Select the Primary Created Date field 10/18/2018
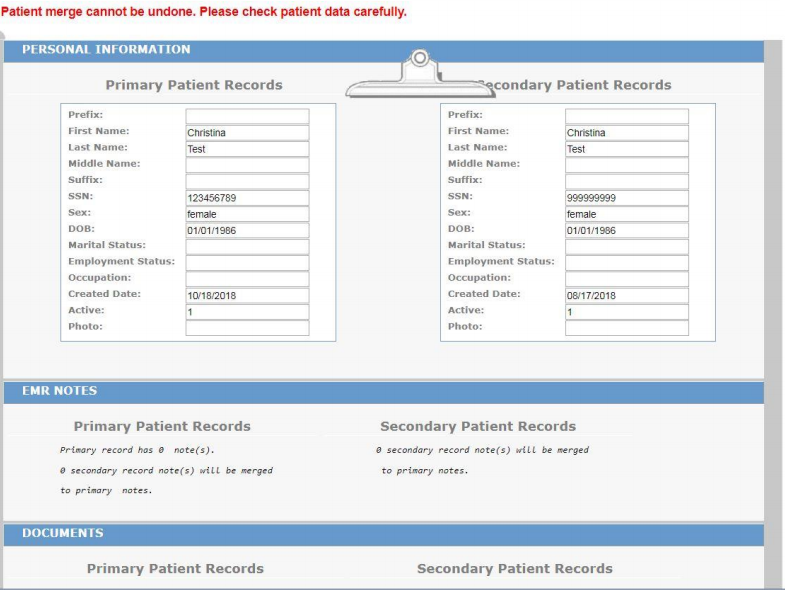785x590 pixels. [247, 295]
